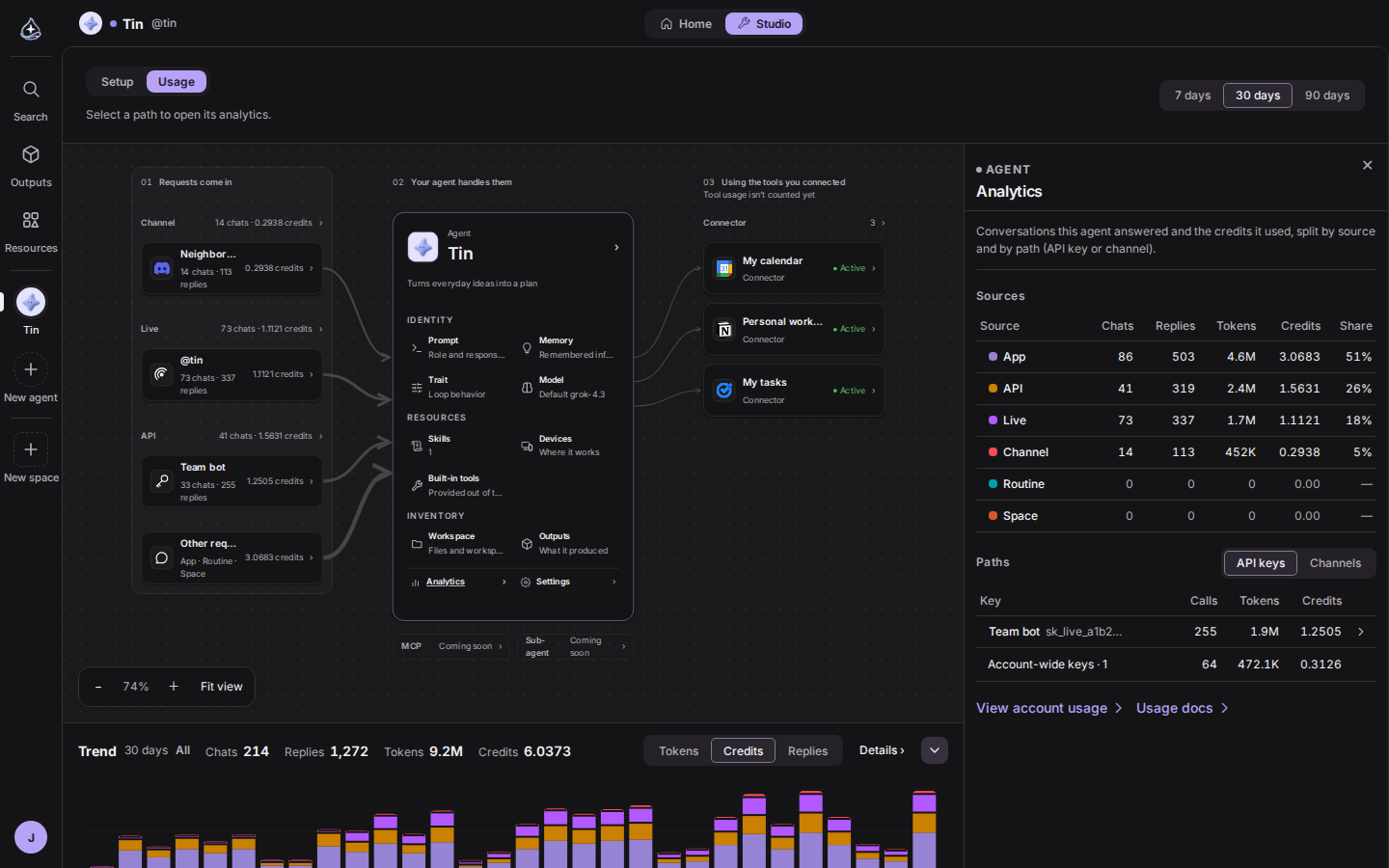Click the rightmost bar in trend chart

point(924,829)
